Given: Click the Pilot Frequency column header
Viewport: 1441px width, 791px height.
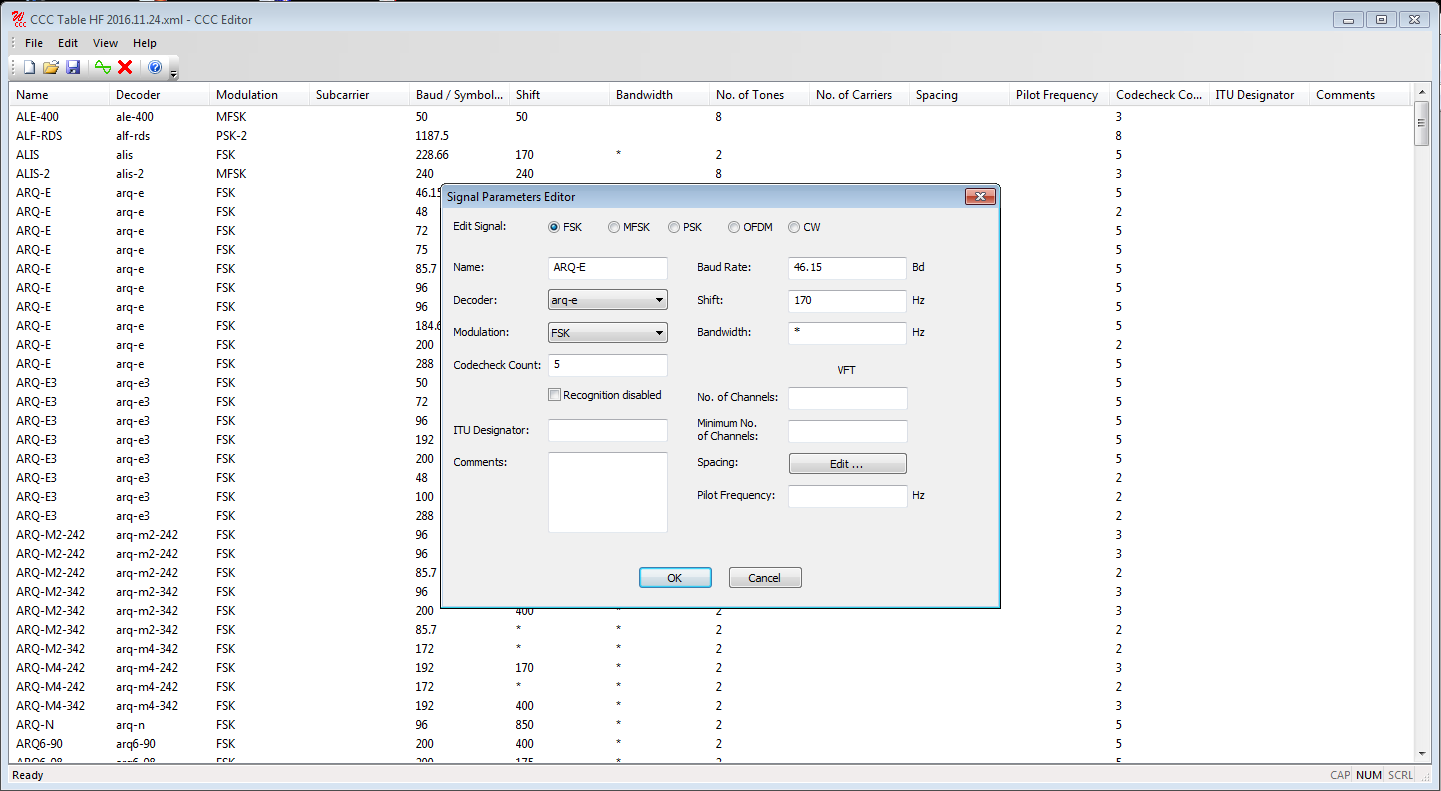Looking at the screenshot, I should pos(1060,95).
